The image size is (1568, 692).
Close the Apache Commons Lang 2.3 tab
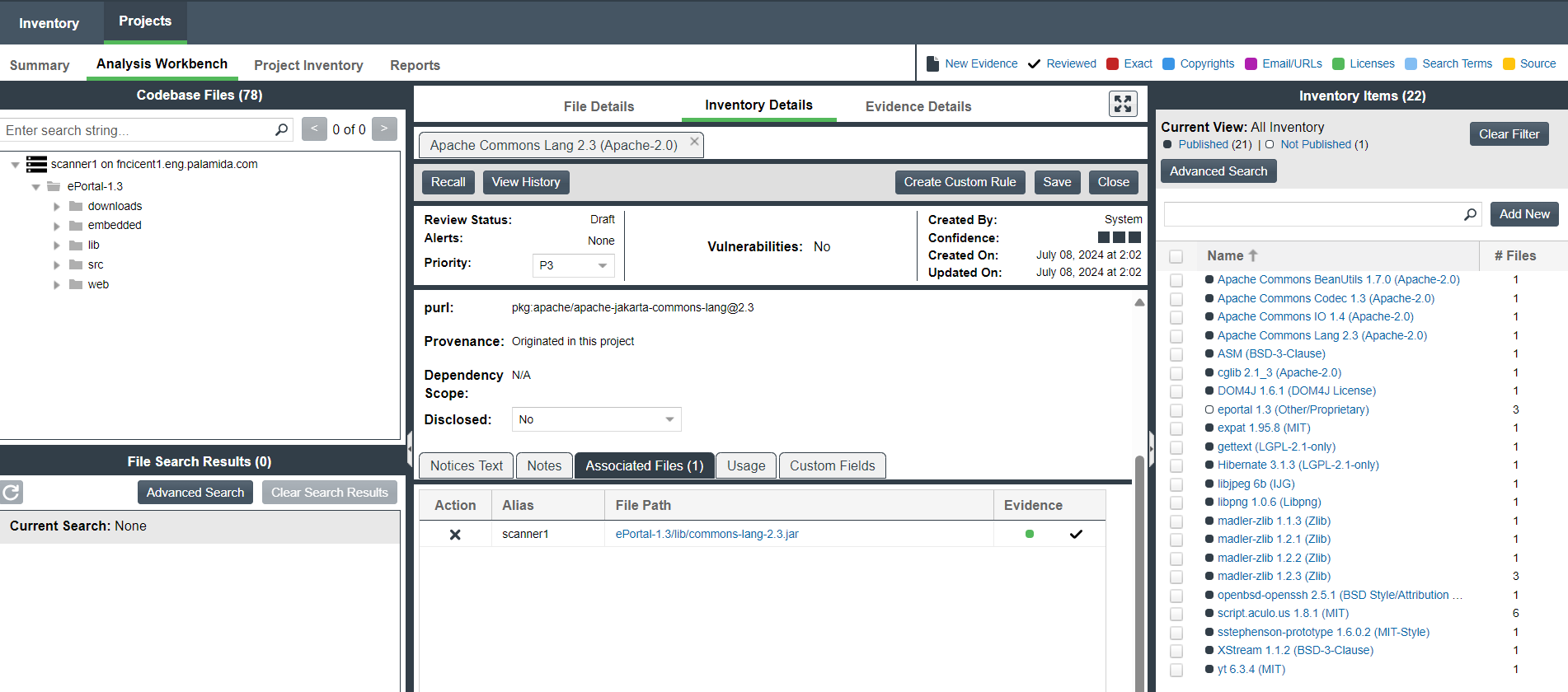tap(694, 142)
